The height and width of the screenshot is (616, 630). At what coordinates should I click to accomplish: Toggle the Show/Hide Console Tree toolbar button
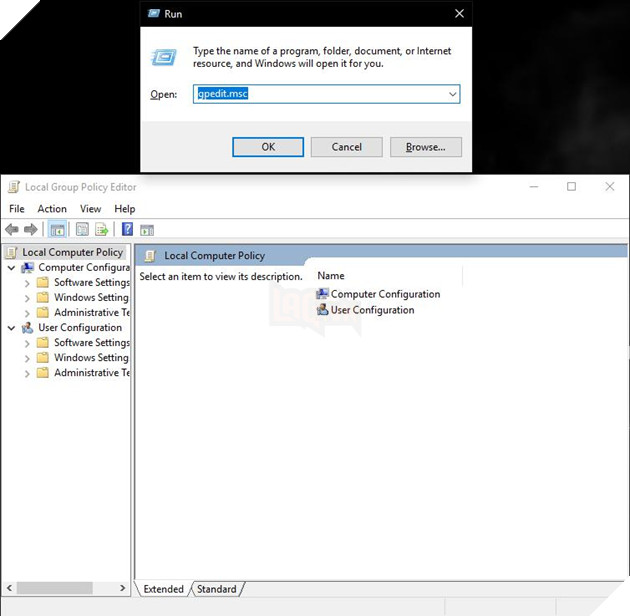coord(58,229)
